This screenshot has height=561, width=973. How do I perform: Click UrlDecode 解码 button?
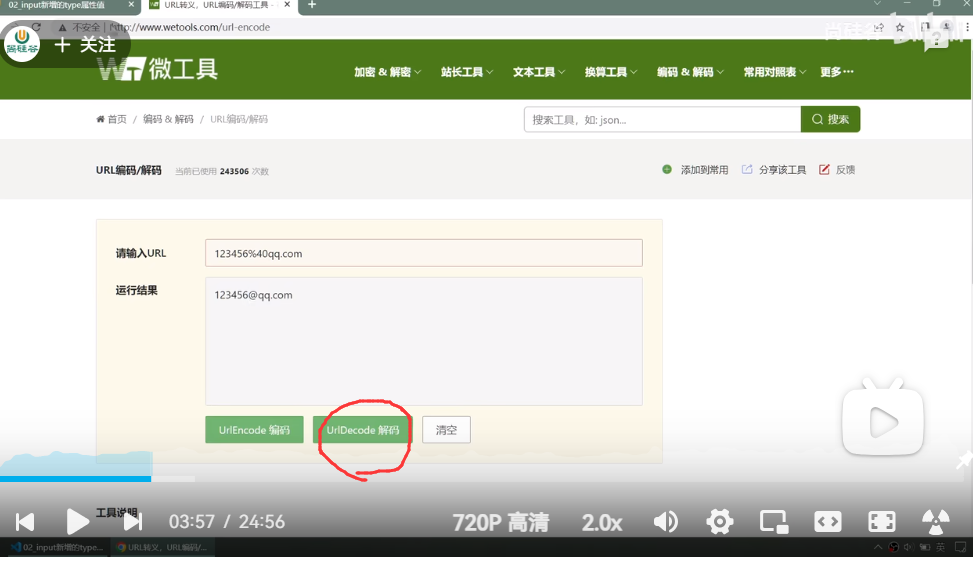(x=363, y=429)
